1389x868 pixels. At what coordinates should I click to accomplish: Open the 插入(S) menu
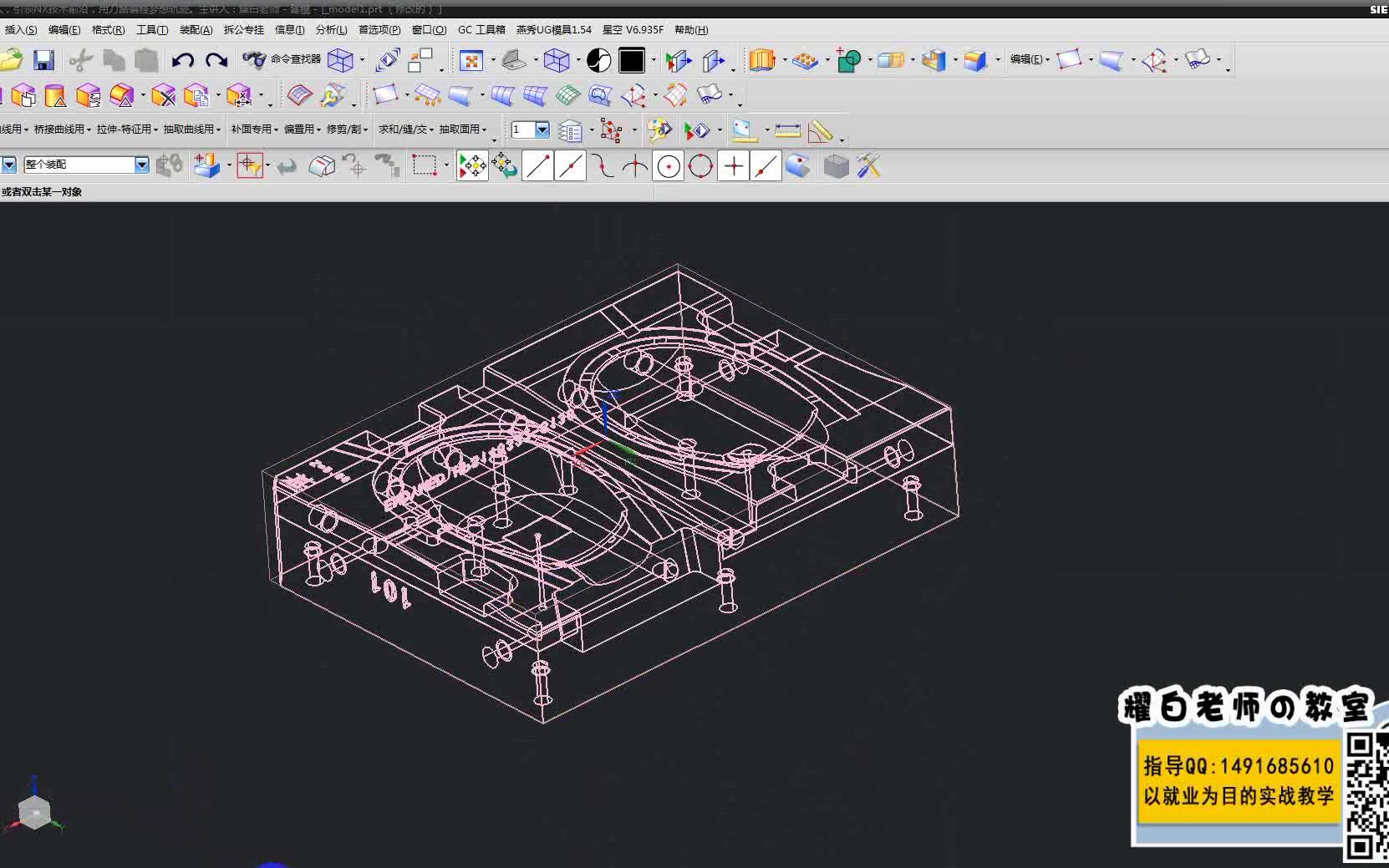[21, 30]
